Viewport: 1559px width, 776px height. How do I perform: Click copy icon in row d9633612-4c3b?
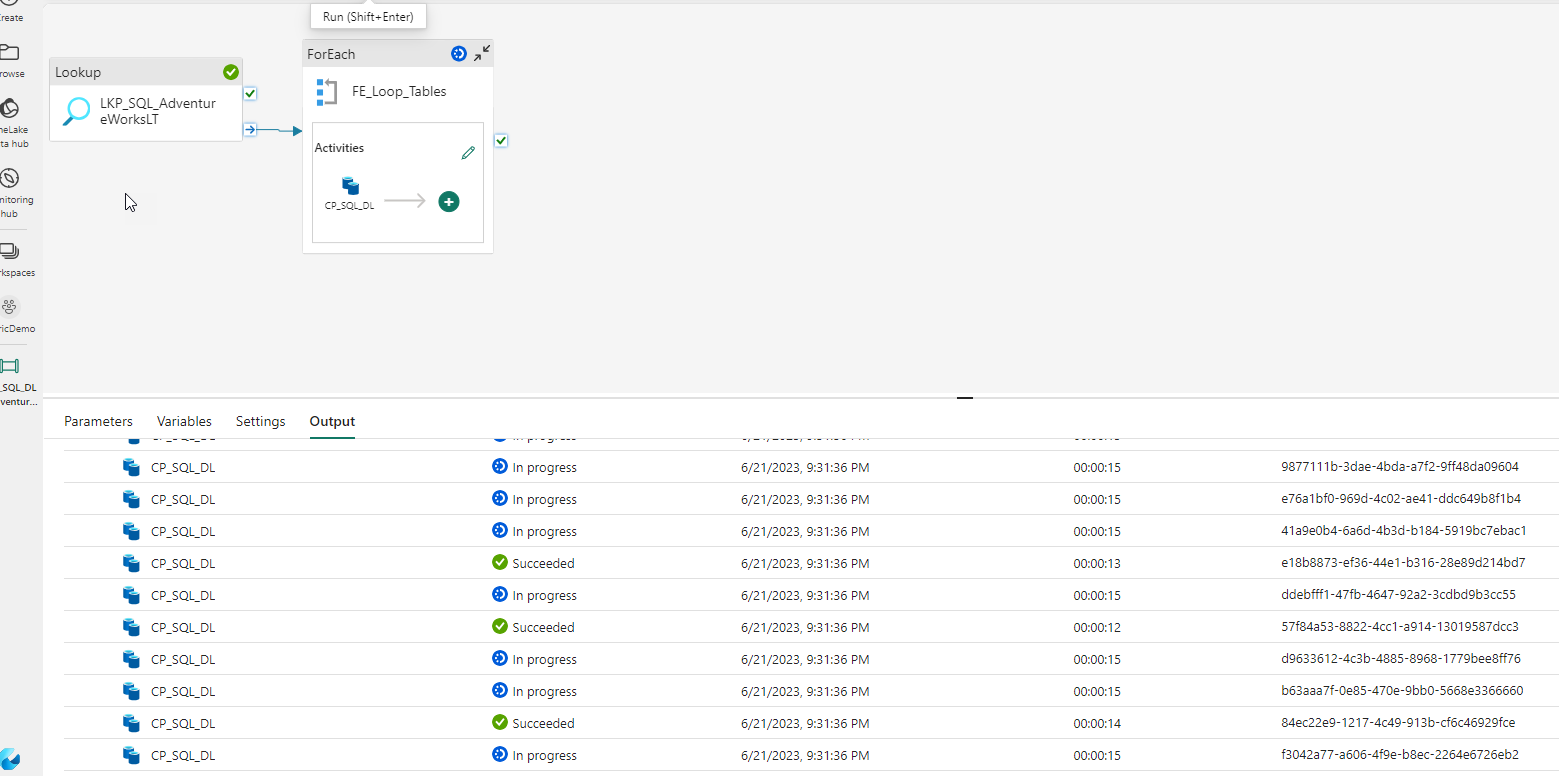point(131,659)
